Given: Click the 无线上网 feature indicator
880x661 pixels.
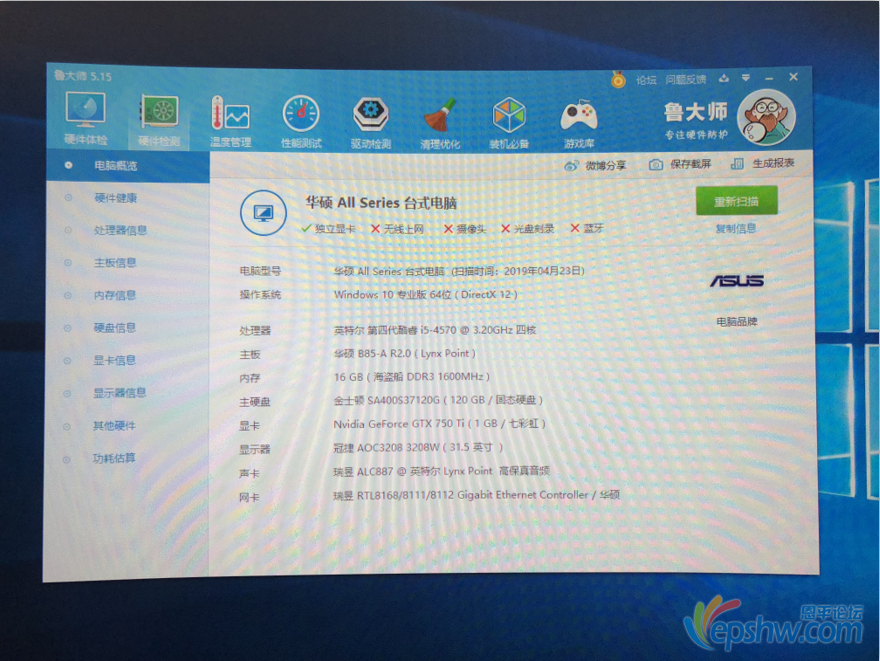Looking at the screenshot, I should click(398, 228).
